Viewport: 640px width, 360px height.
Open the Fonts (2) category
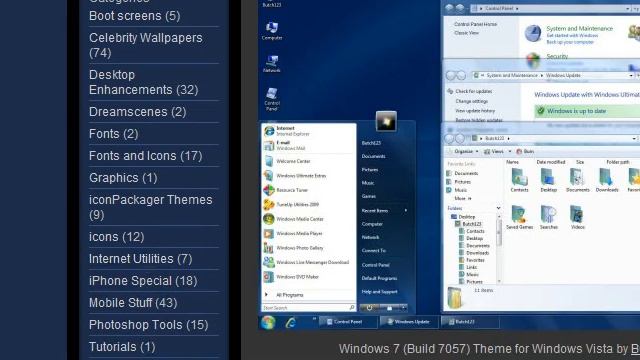pyautogui.click(x=114, y=134)
